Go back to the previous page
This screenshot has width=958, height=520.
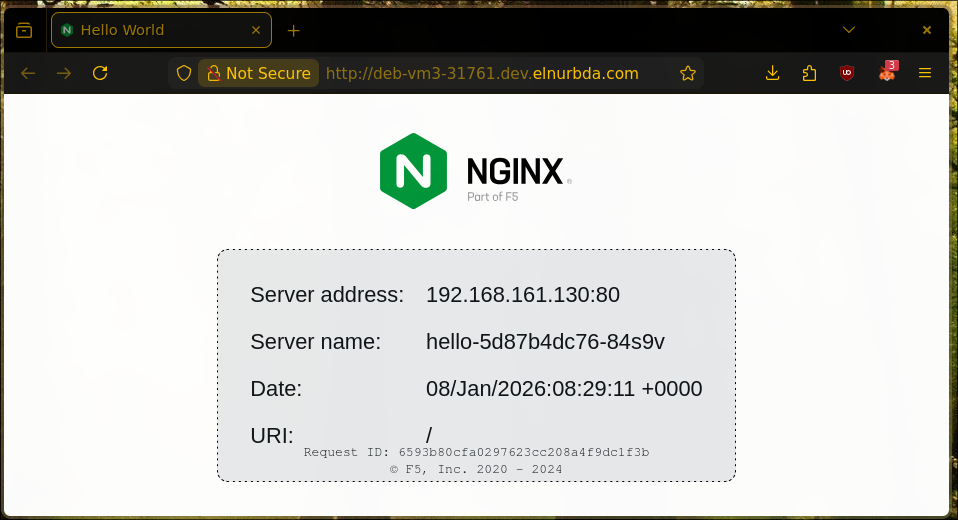click(28, 73)
